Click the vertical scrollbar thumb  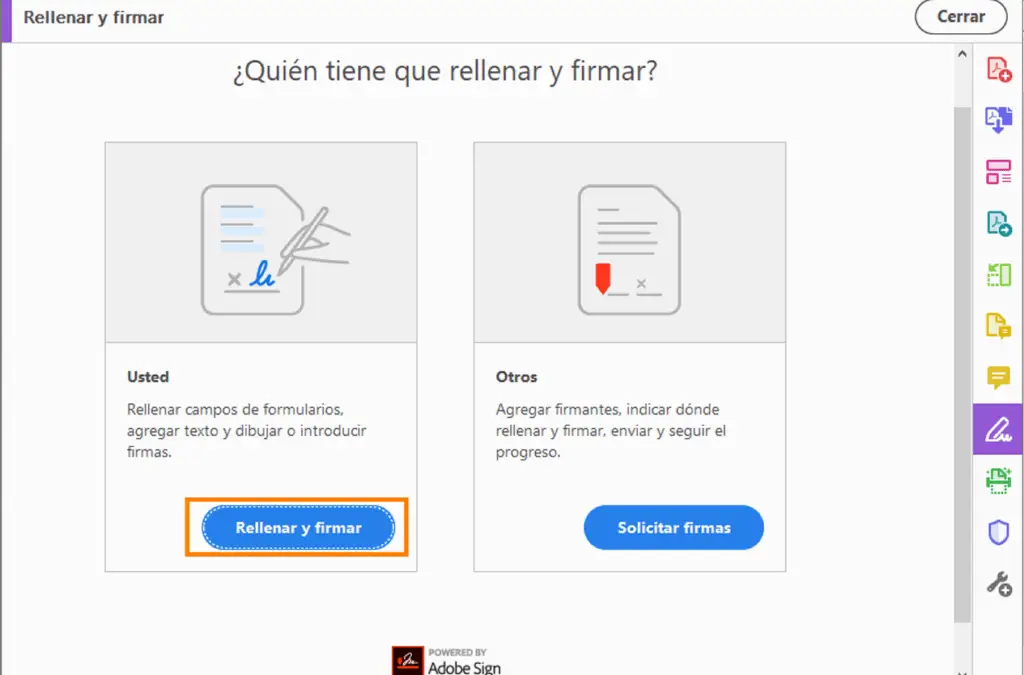point(962,364)
